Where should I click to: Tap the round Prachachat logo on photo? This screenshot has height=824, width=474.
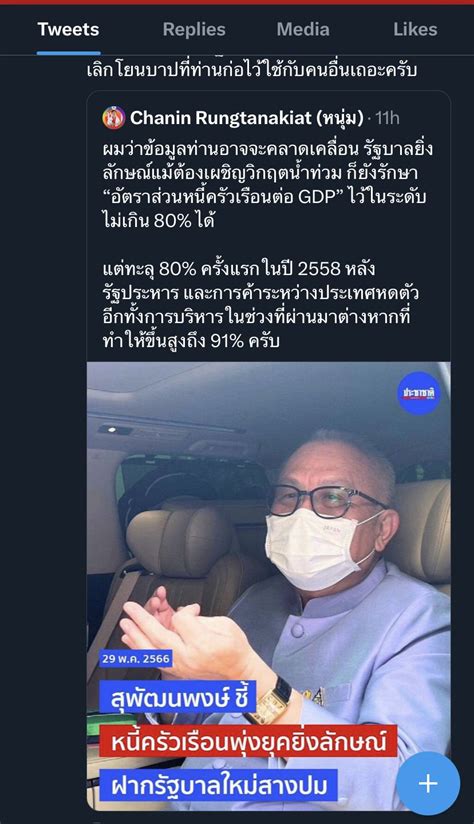[418, 394]
